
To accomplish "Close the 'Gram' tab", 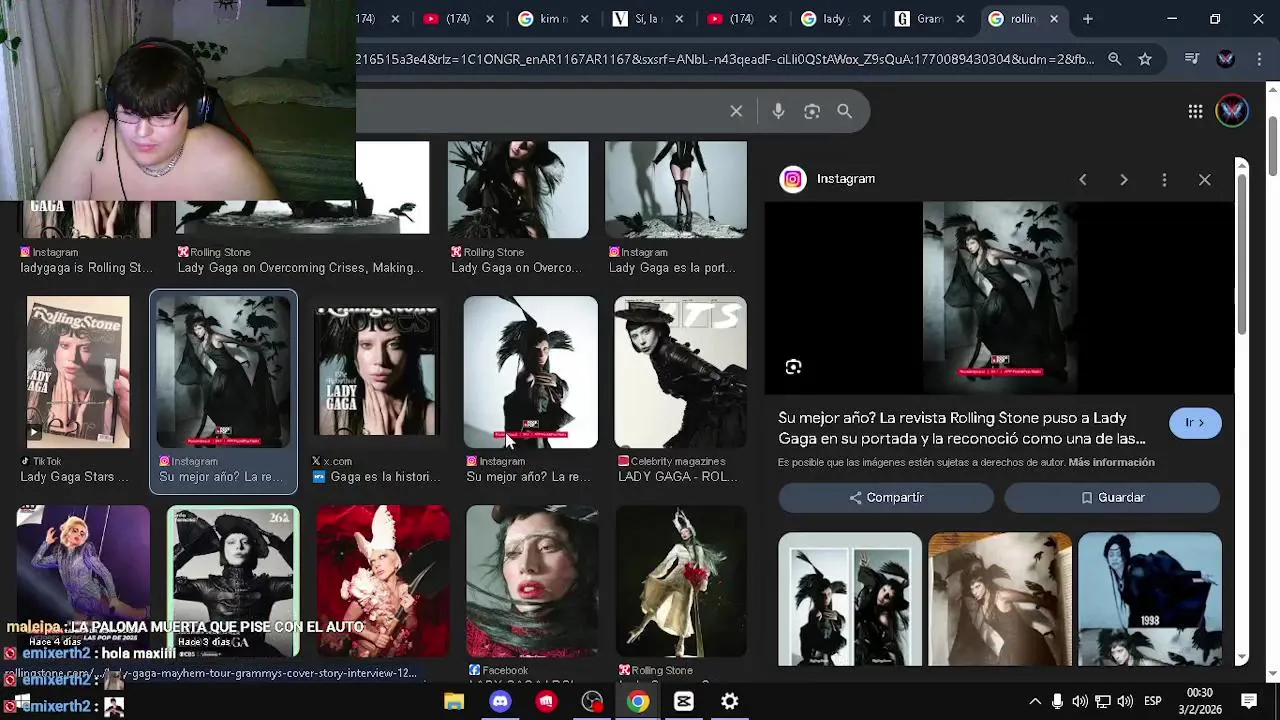I will click(961, 18).
